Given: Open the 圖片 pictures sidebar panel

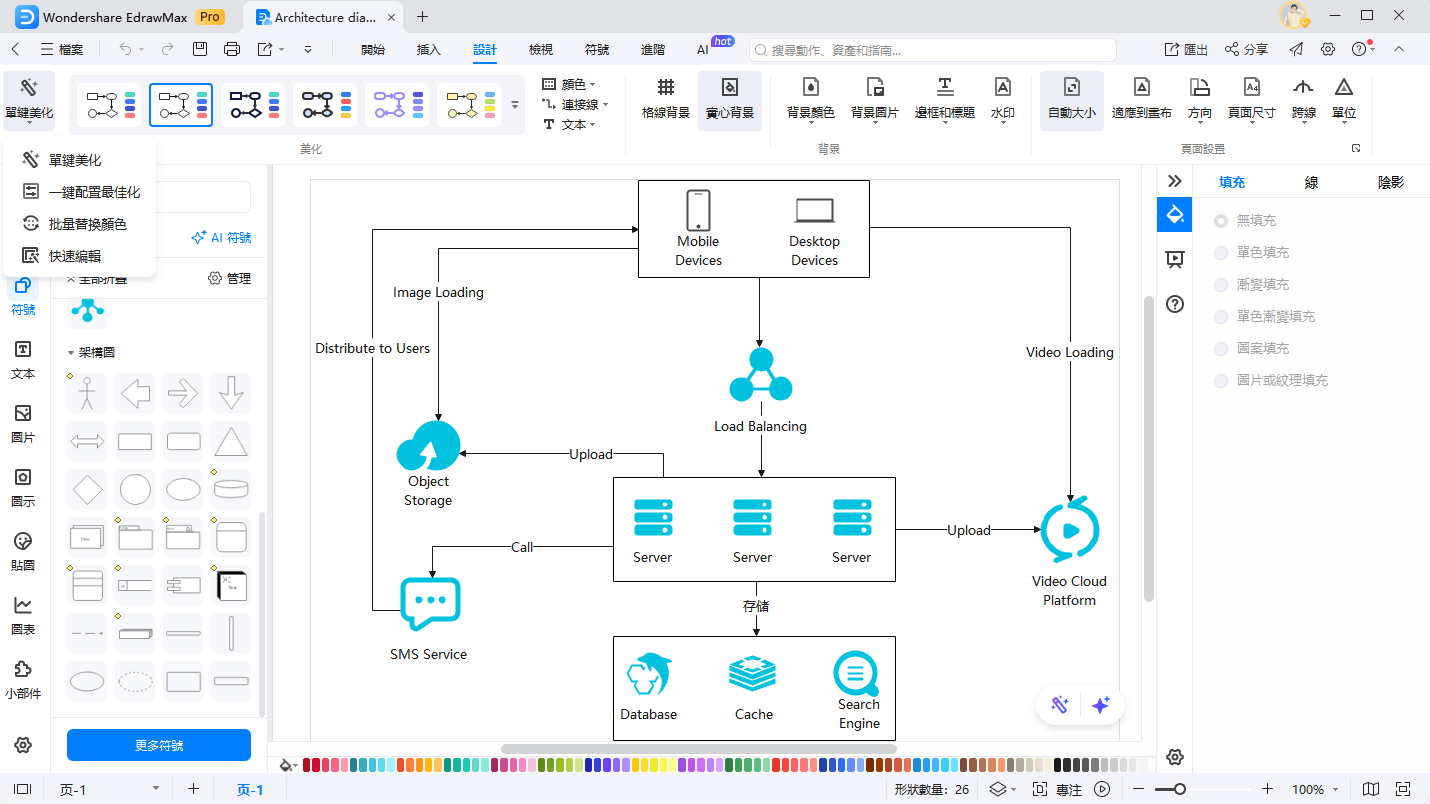Looking at the screenshot, I should 23,423.
